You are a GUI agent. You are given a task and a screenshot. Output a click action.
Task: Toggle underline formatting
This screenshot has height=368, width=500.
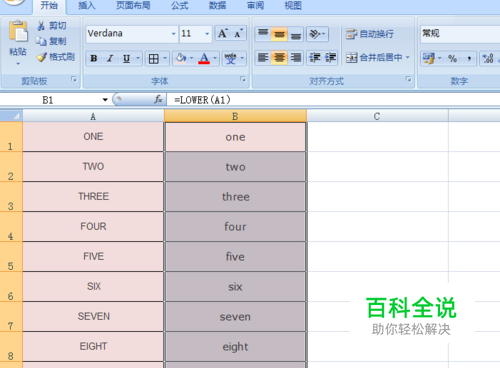(x=126, y=59)
